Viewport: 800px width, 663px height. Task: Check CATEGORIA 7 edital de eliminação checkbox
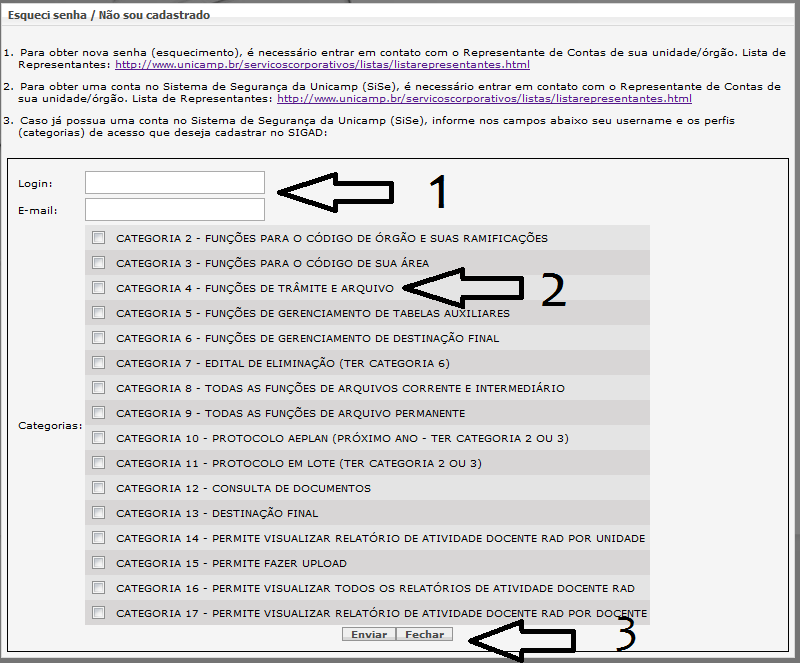pos(98,363)
